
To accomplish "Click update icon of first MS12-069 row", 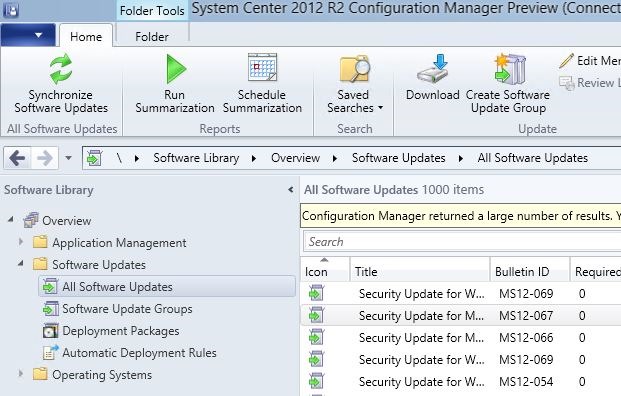I will (316, 293).
